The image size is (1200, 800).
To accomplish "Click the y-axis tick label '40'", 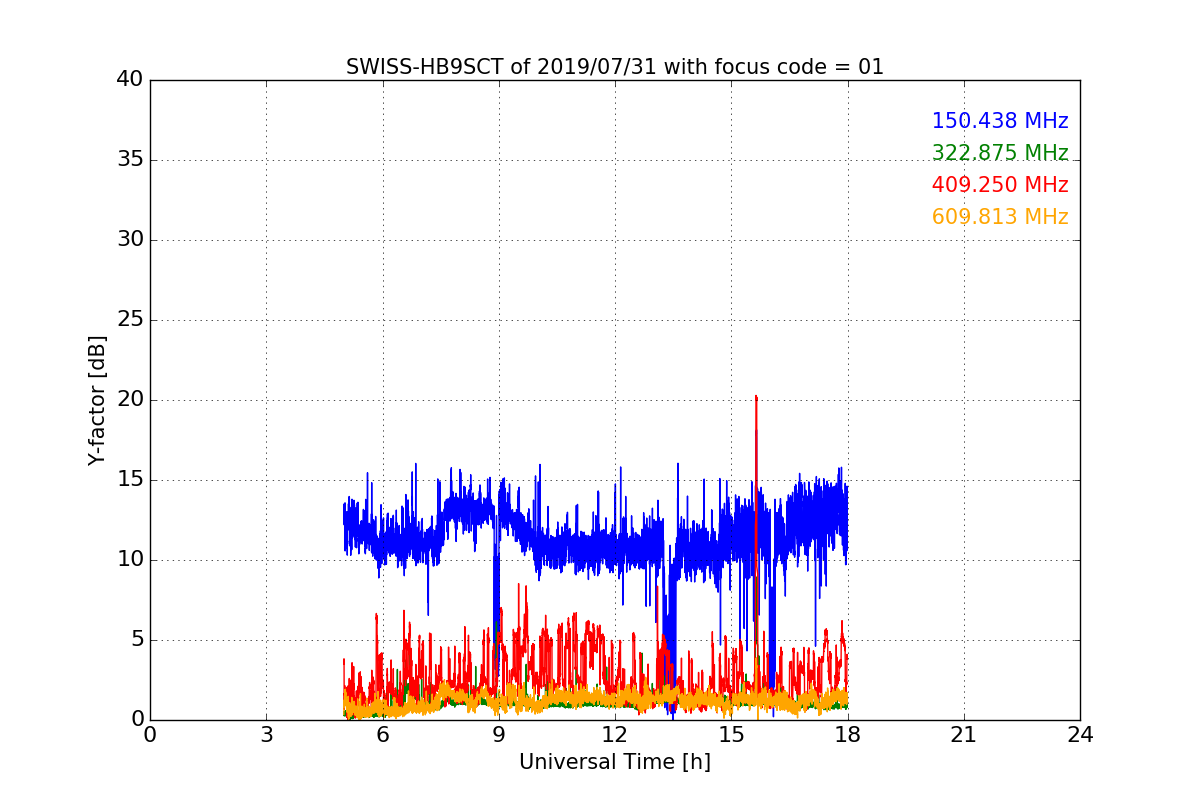I will point(129,80).
